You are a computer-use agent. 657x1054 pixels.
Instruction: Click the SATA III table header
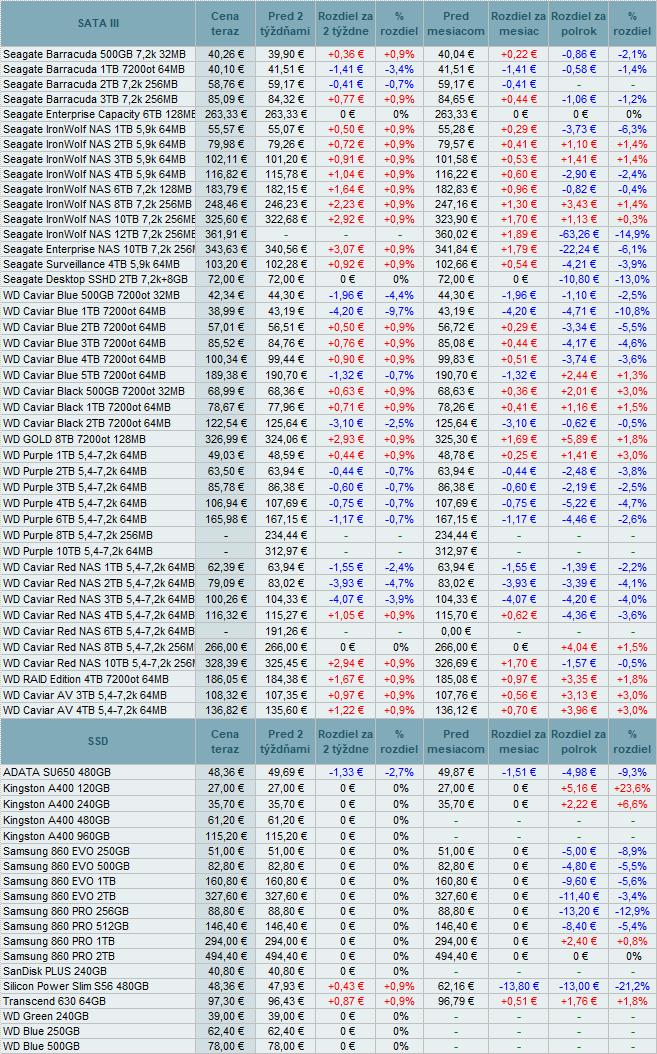tap(98, 24)
